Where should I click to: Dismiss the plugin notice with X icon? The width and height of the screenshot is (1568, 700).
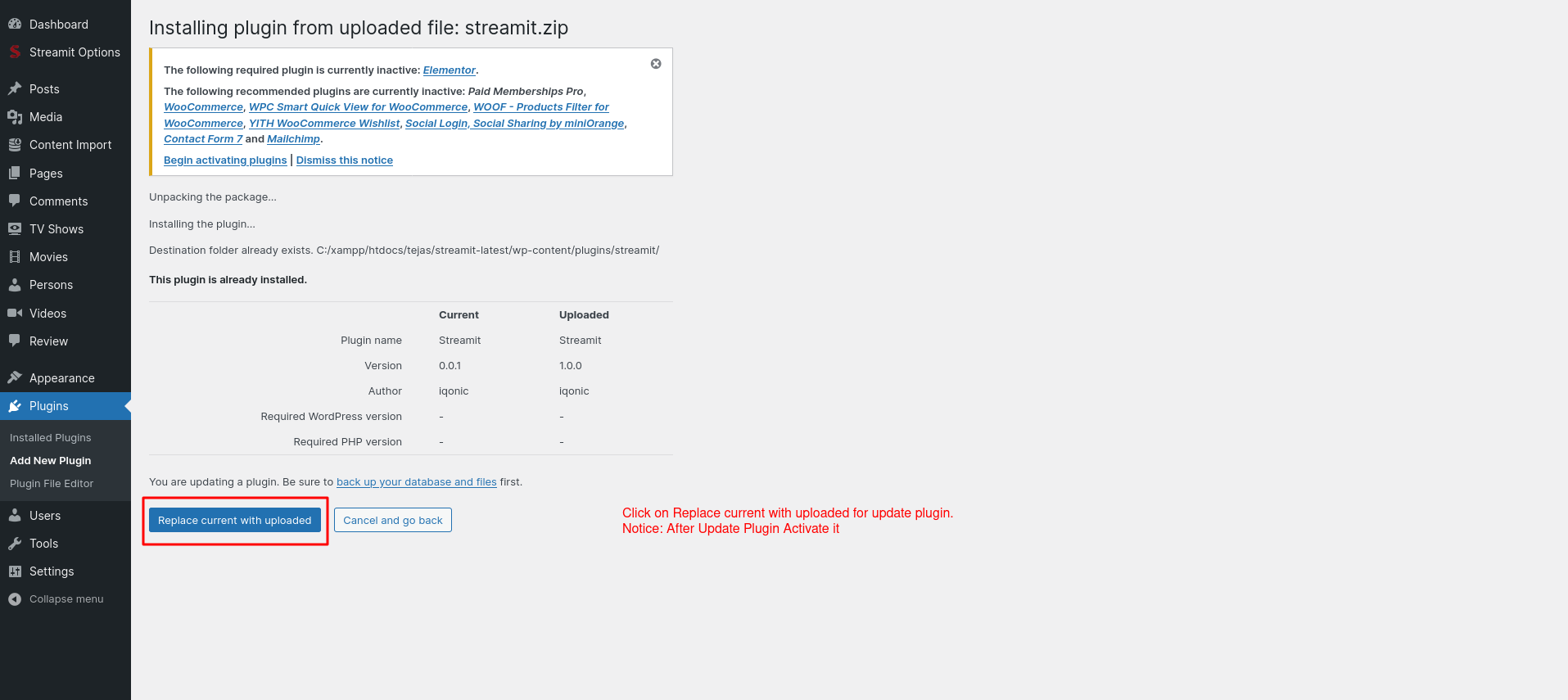pyautogui.click(x=656, y=64)
